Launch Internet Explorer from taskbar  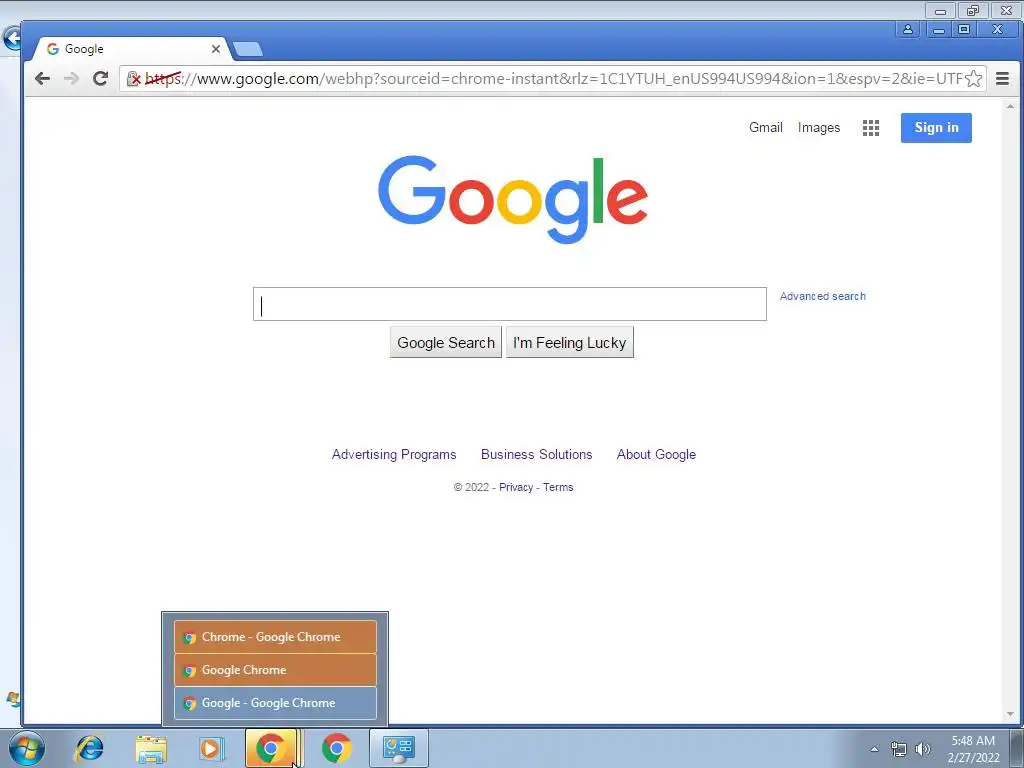(89, 748)
